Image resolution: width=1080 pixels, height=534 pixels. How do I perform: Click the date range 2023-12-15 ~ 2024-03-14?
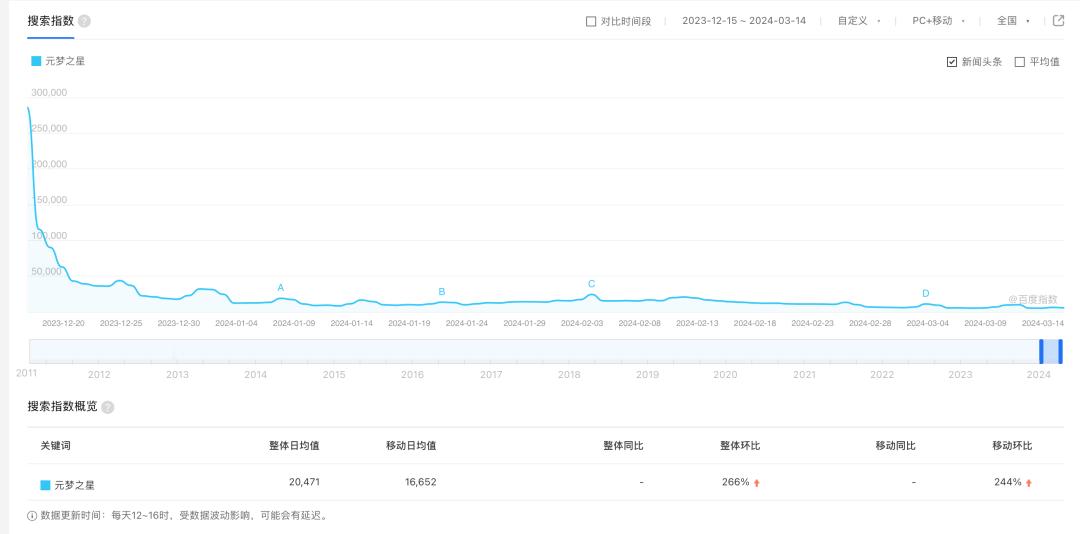(x=743, y=21)
